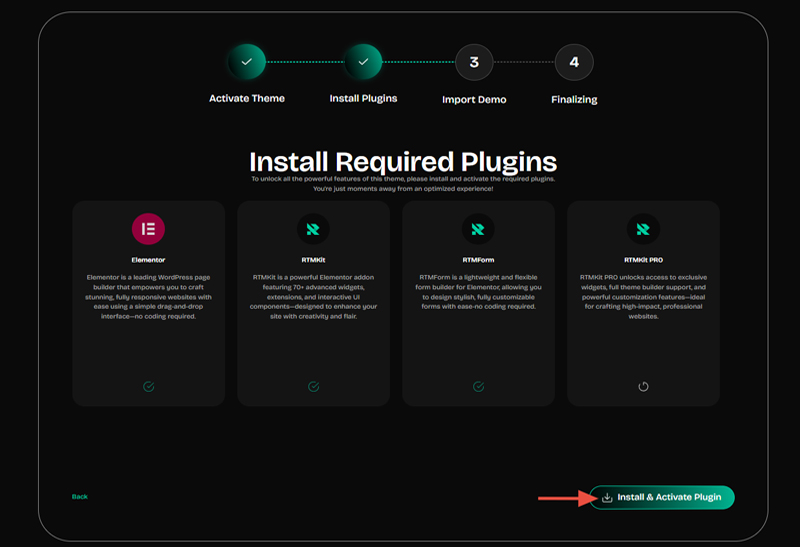
Task: Click the RTMKit PRO plugin logo icon
Action: [x=643, y=229]
